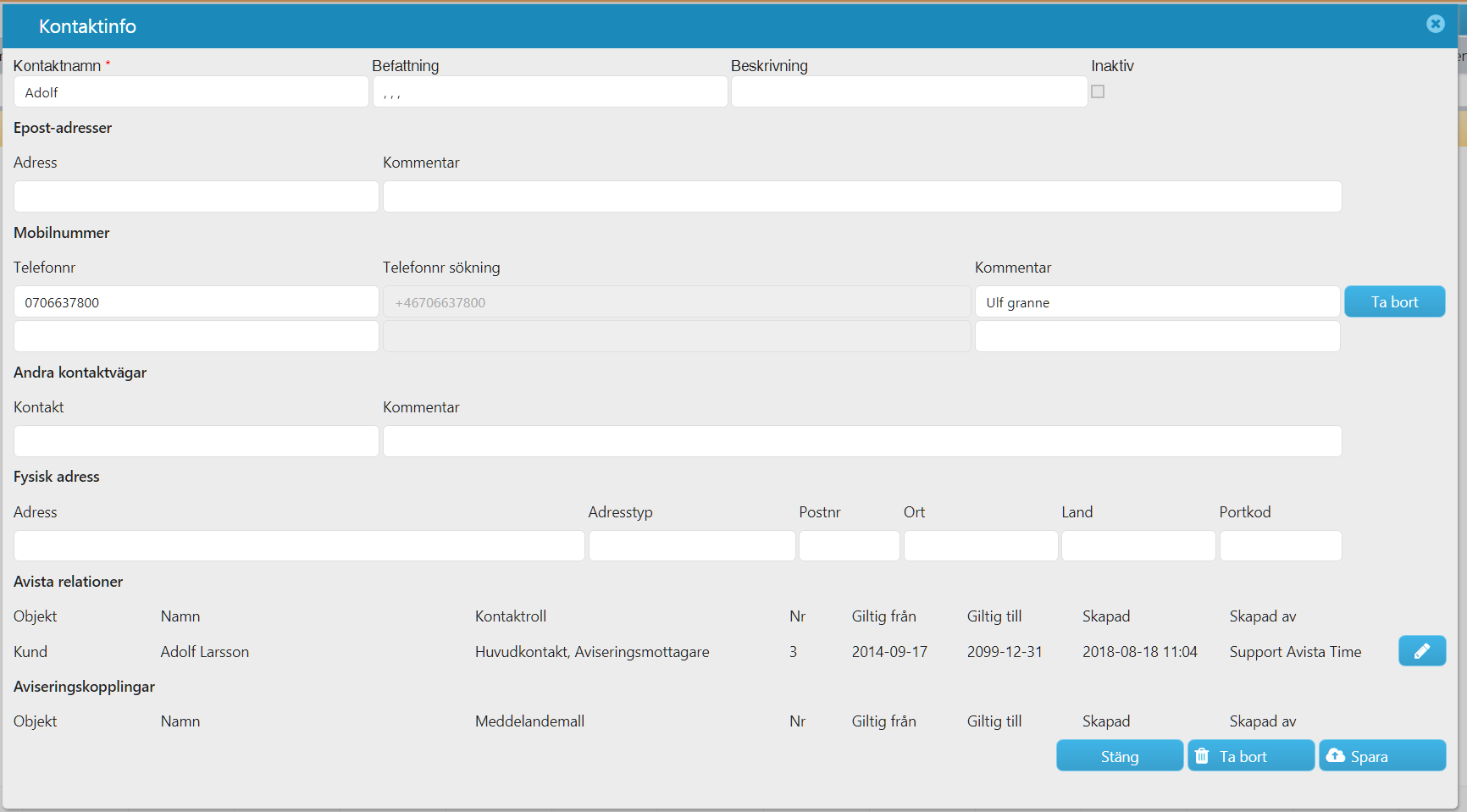
Task: Save the contact with the Spara button
Action: coord(1382,756)
